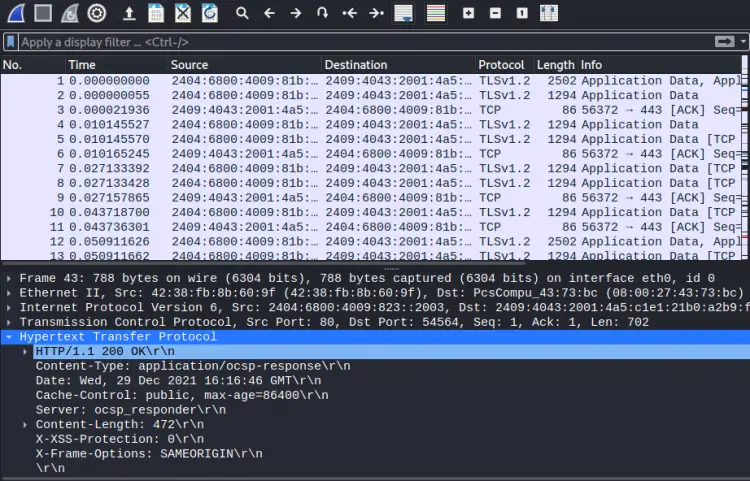Close the capture file
This screenshot has height=481, width=750.
[183, 13]
